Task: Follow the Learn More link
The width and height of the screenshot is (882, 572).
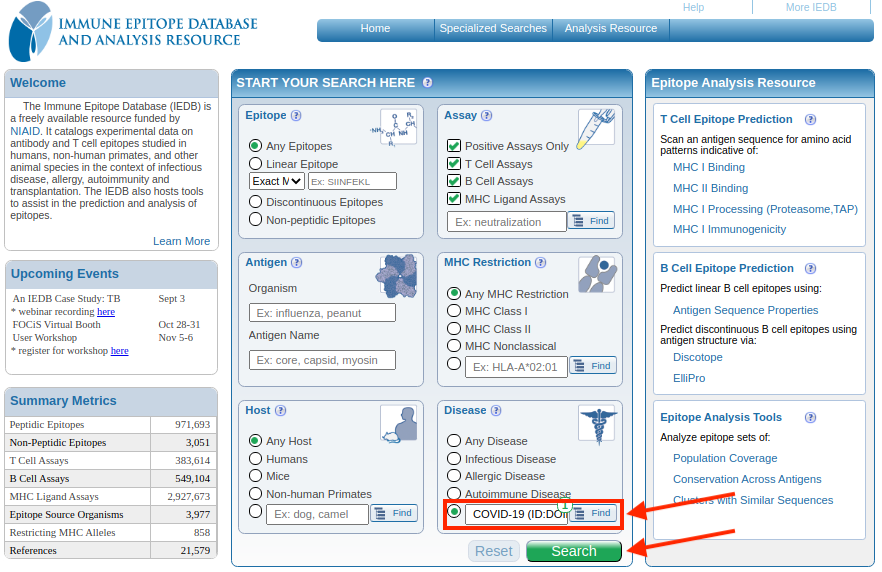Action: 181,241
